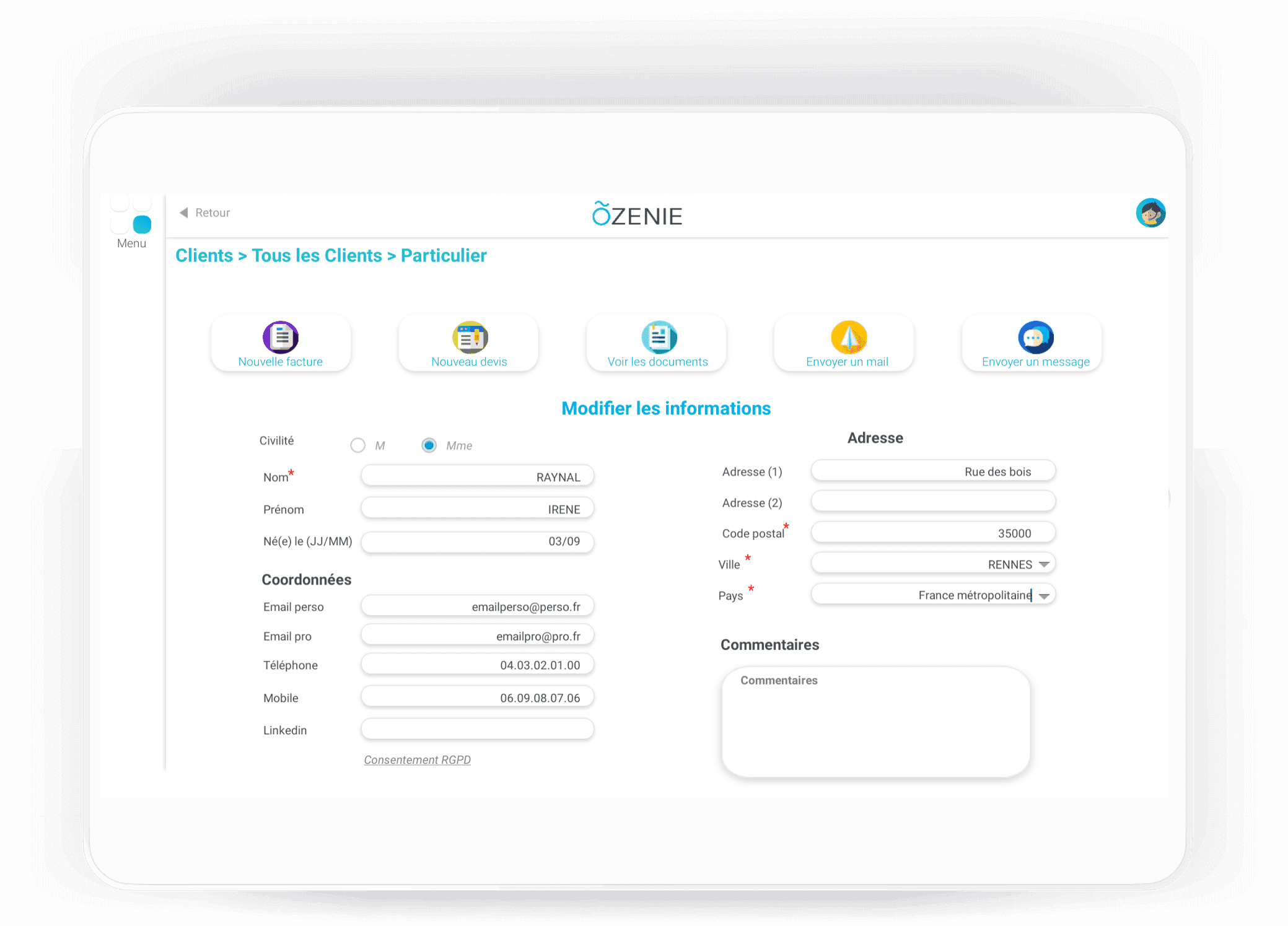Expand the Pays dropdown arrow
This screenshot has height=926, width=1288.
click(1045, 596)
